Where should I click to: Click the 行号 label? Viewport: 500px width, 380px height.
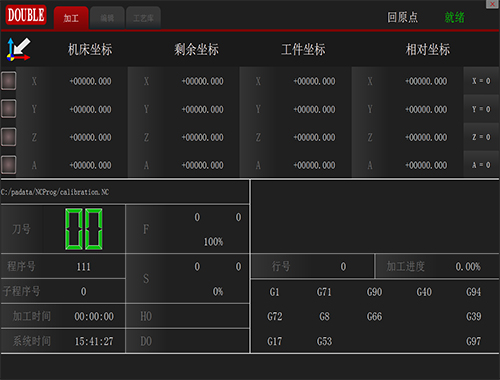[x=281, y=266]
